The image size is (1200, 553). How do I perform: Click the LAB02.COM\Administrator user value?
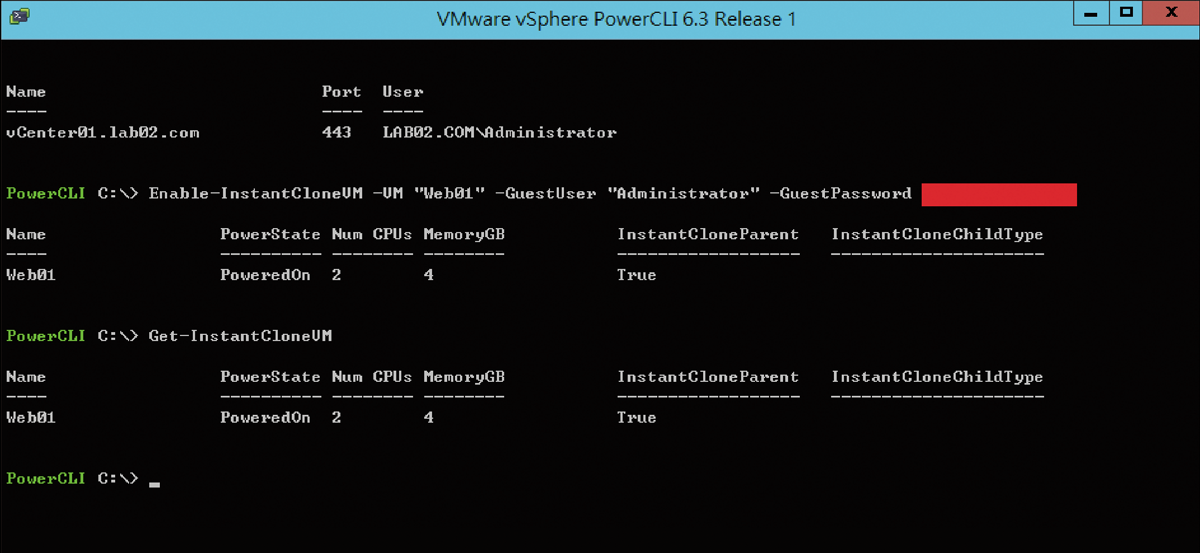coord(499,132)
